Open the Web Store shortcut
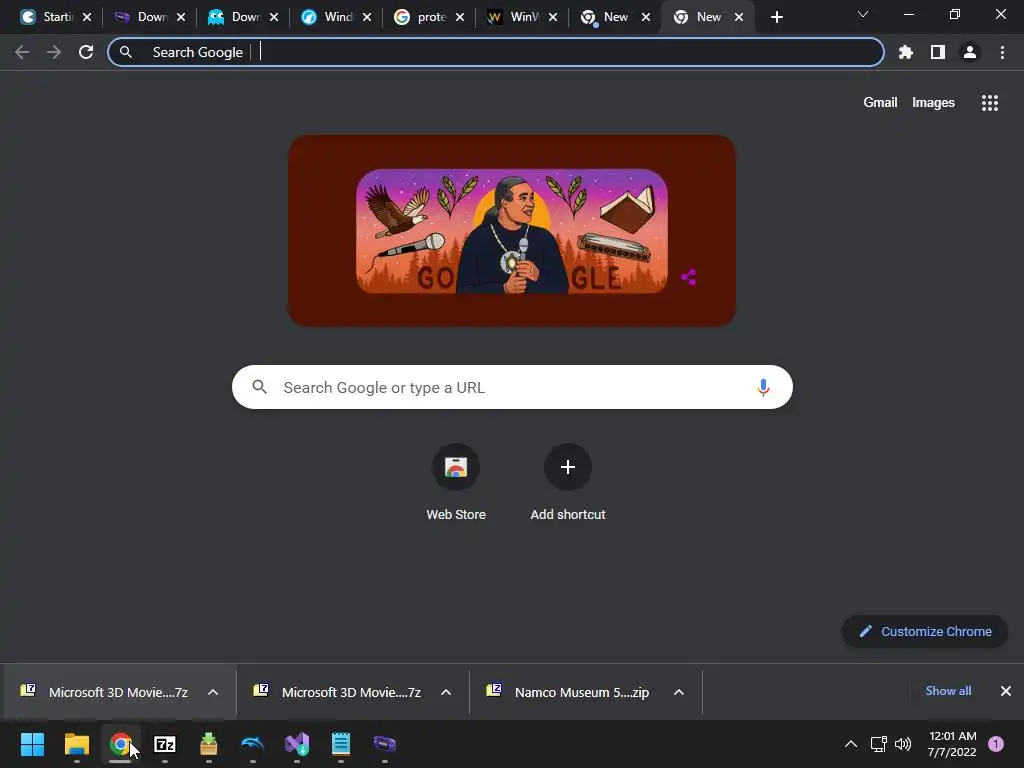This screenshot has width=1024, height=768. point(456,483)
